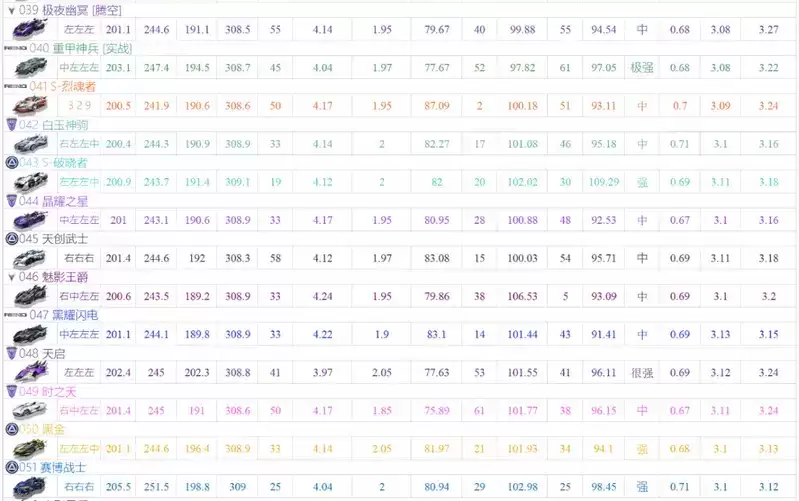The width and height of the screenshot is (799, 501).
Task: Click the round emblem beside 045 天创武士
Action: click(10, 239)
